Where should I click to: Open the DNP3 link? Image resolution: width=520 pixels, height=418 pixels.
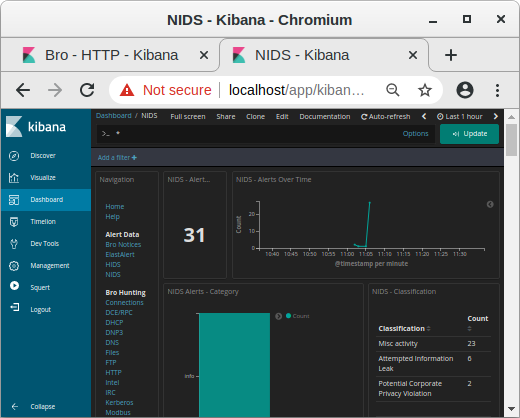[x=114, y=333]
